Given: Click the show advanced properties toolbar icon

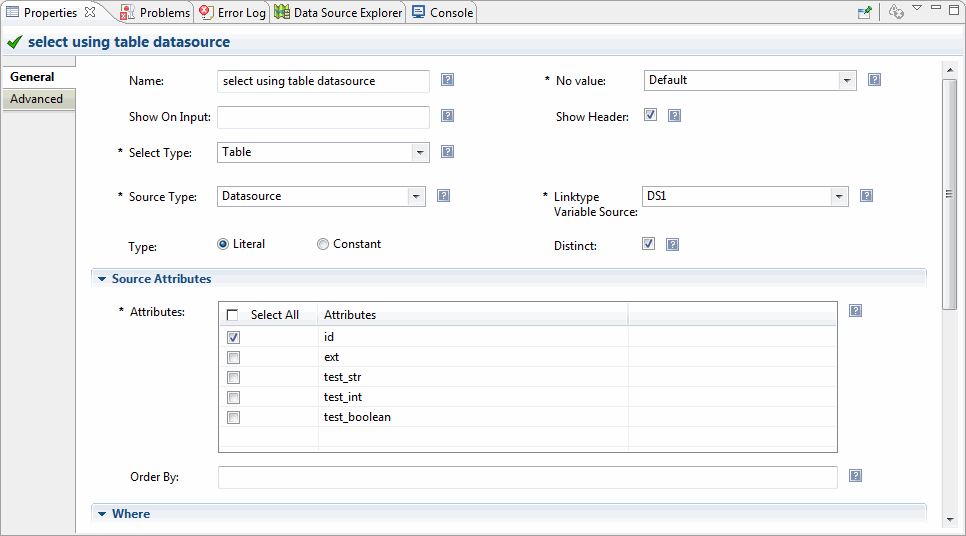Looking at the screenshot, I should pos(896,12).
